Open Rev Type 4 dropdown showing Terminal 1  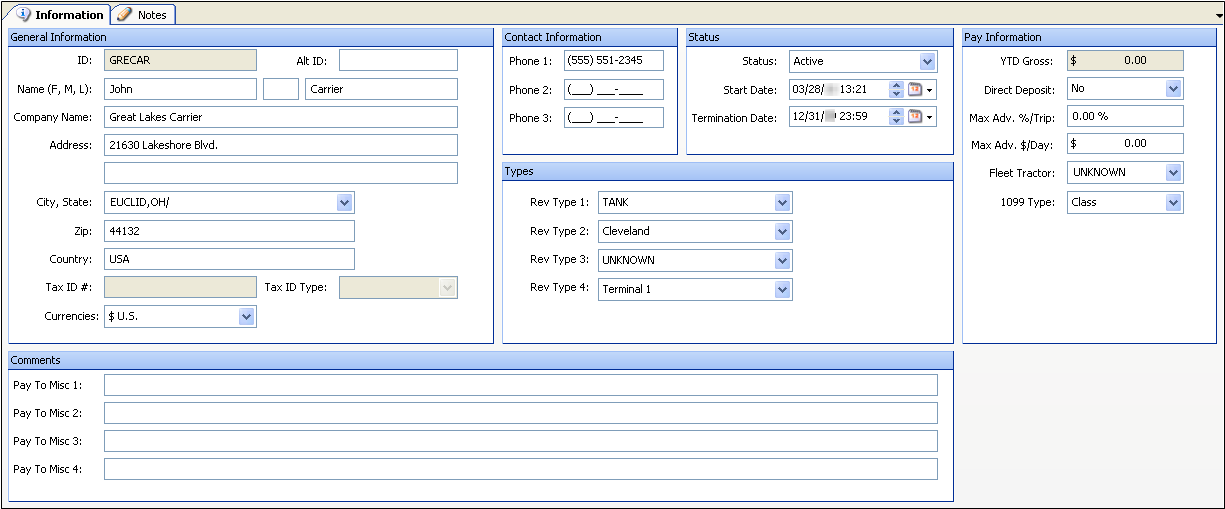pos(782,290)
